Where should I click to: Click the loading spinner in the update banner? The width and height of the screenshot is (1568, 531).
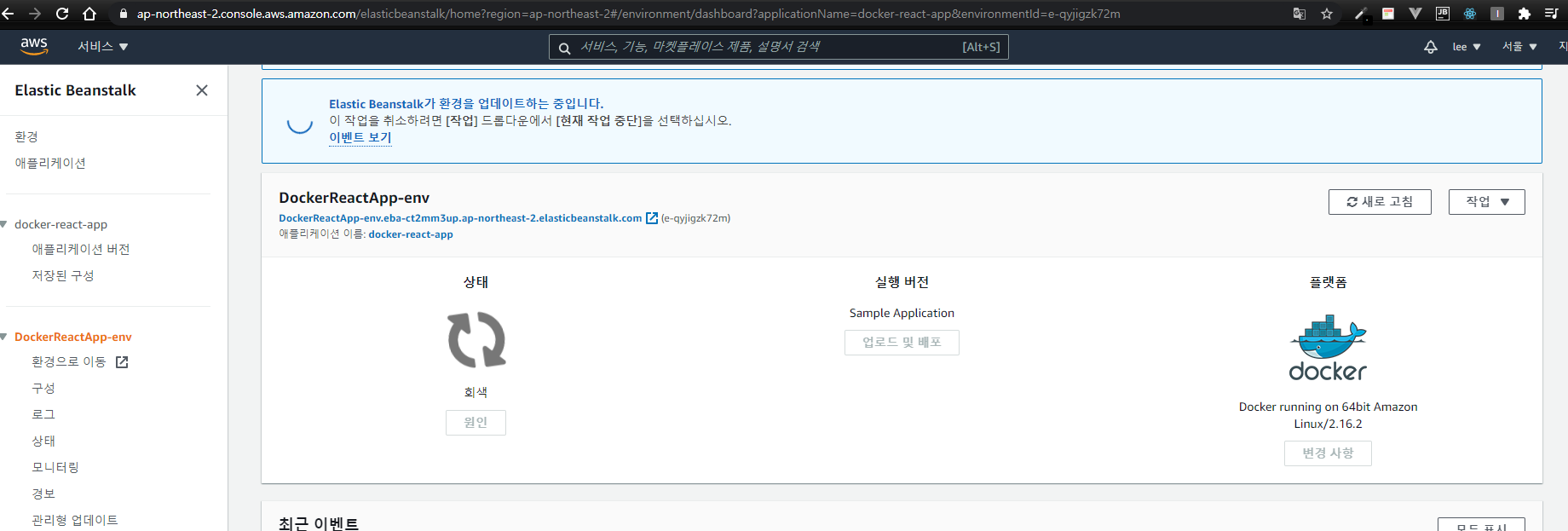[x=300, y=121]
